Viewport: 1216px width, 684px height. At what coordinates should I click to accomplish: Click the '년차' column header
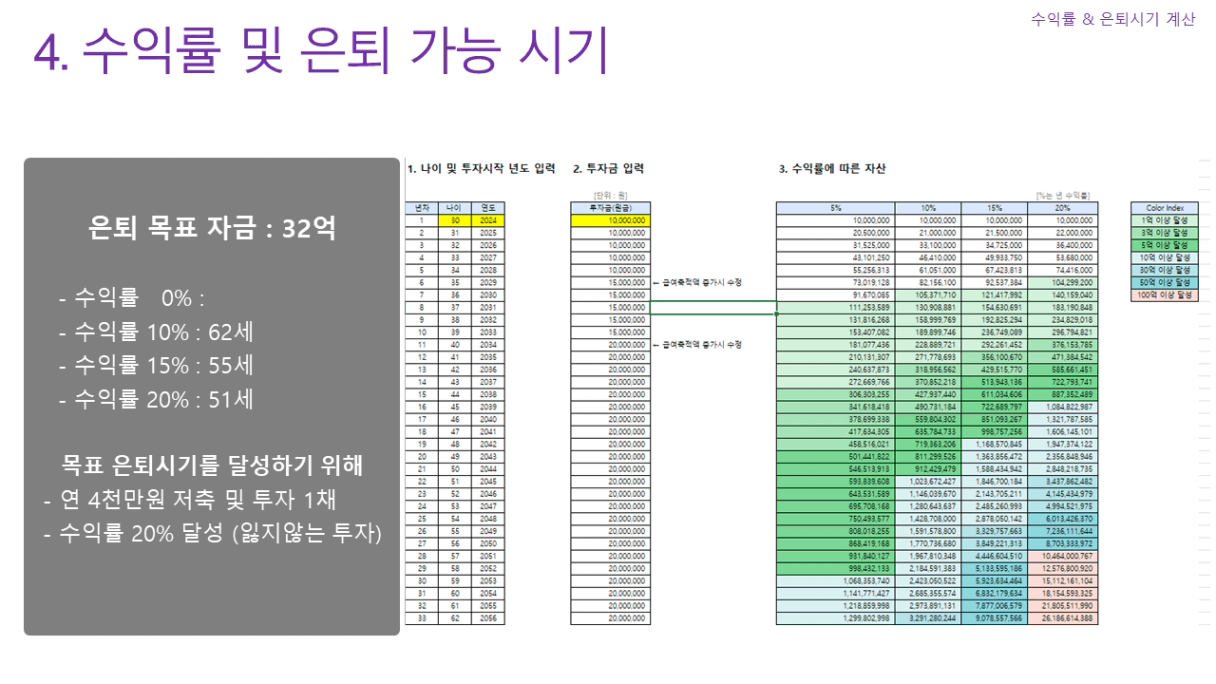tap(423, 207)
